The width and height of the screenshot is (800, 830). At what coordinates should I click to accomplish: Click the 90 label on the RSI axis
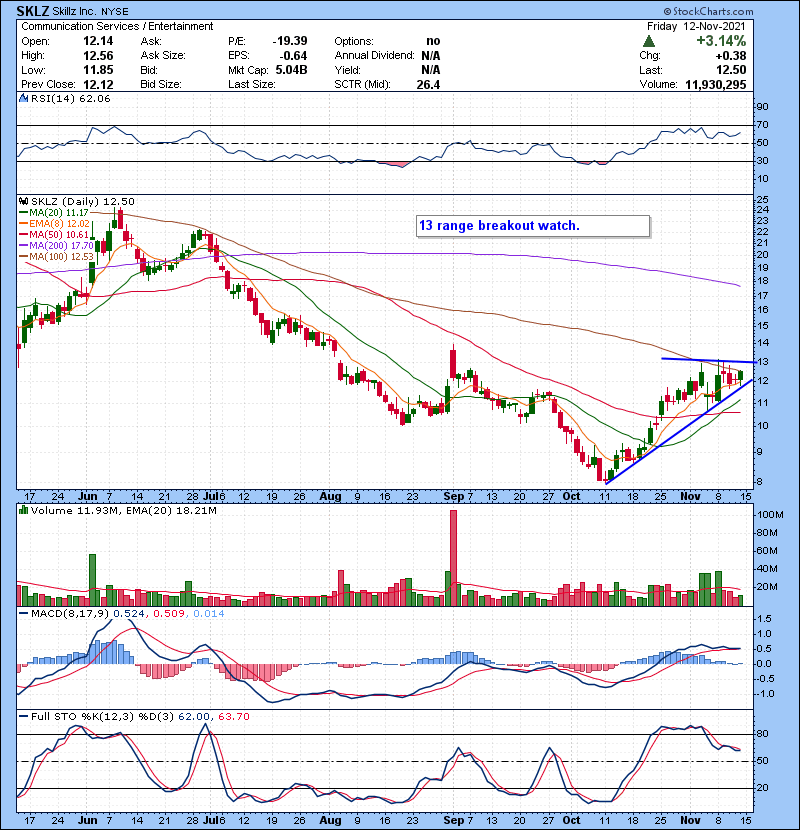point(762,107)
